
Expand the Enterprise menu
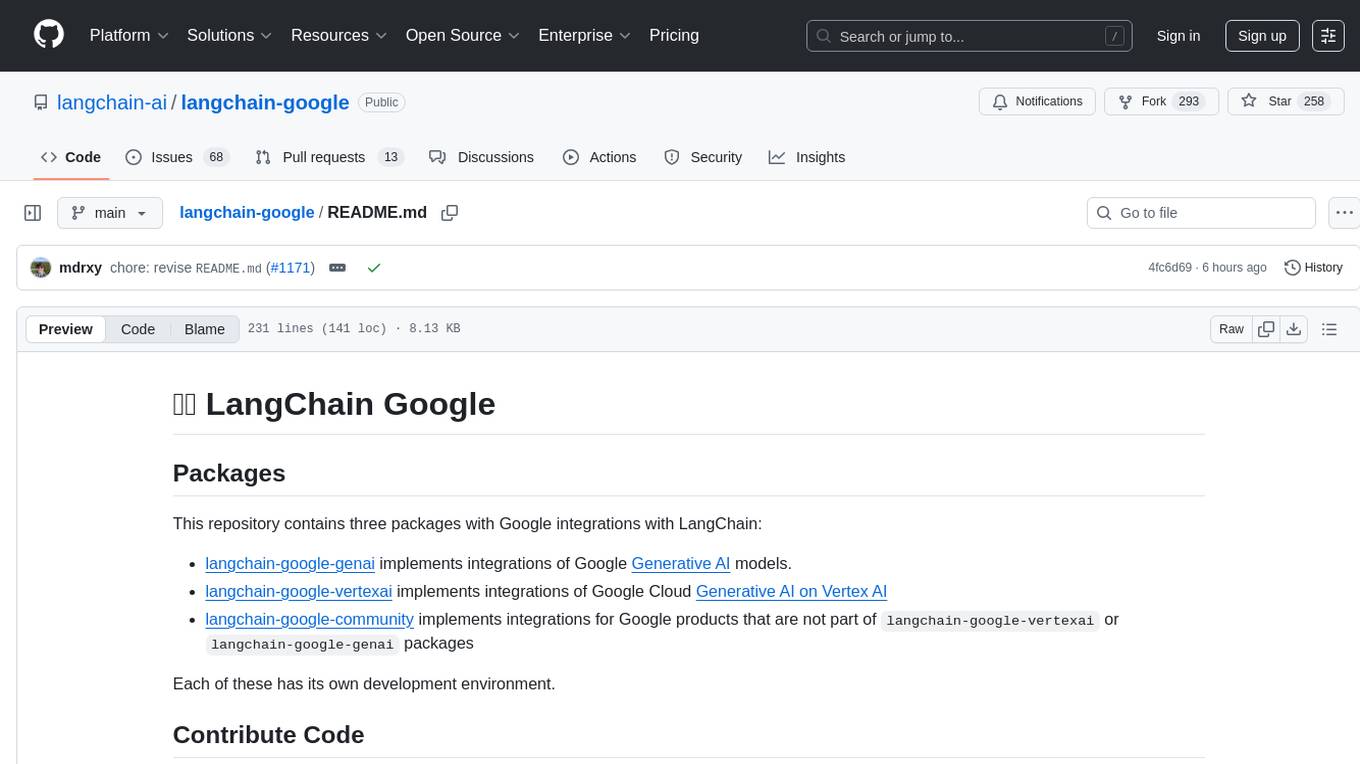click(x=584, y=35)
